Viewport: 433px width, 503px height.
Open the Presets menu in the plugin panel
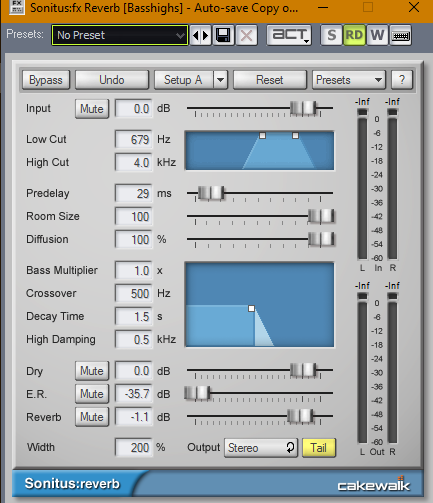click(349, 80)
